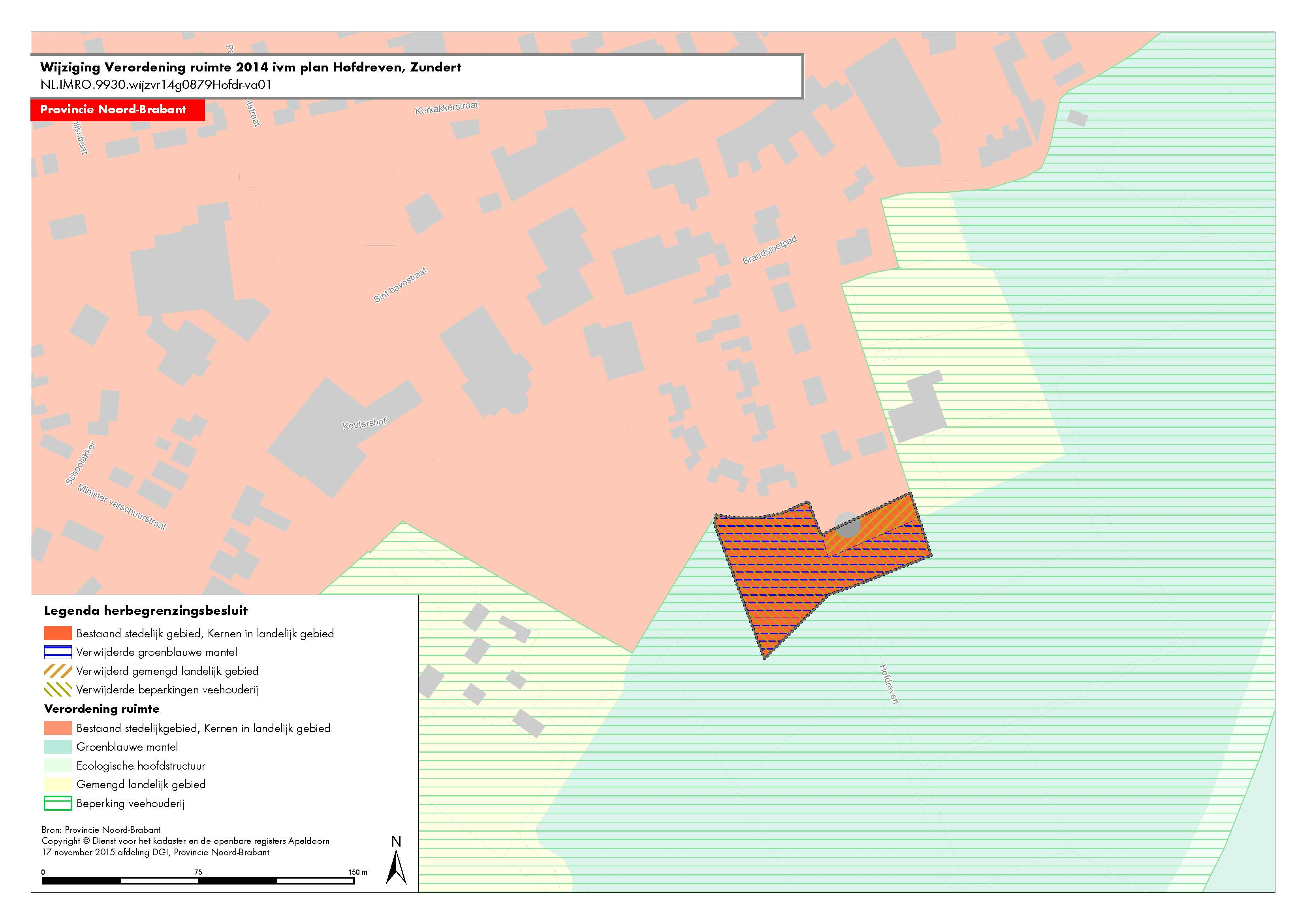Click the Bestaand stedelijk gebied orange legend swatch
1307x924 pixels.
pos(58,633)
